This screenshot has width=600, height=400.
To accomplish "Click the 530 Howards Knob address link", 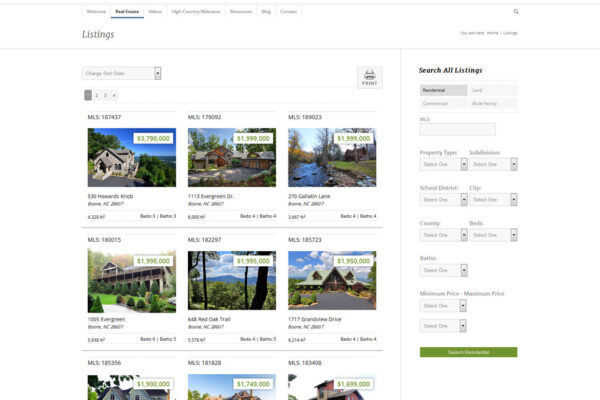I will [x=110, y=196].
